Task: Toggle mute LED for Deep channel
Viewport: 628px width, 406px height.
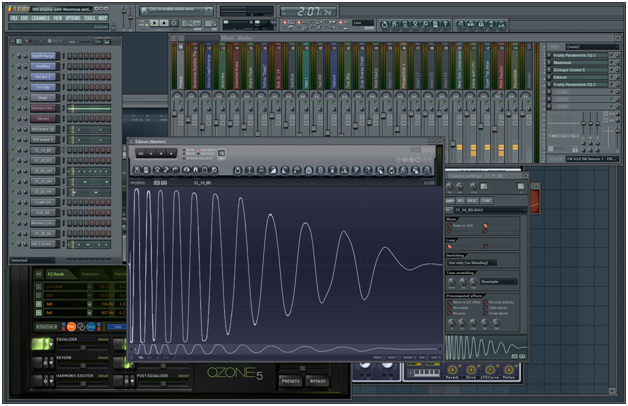Action: 13,98
